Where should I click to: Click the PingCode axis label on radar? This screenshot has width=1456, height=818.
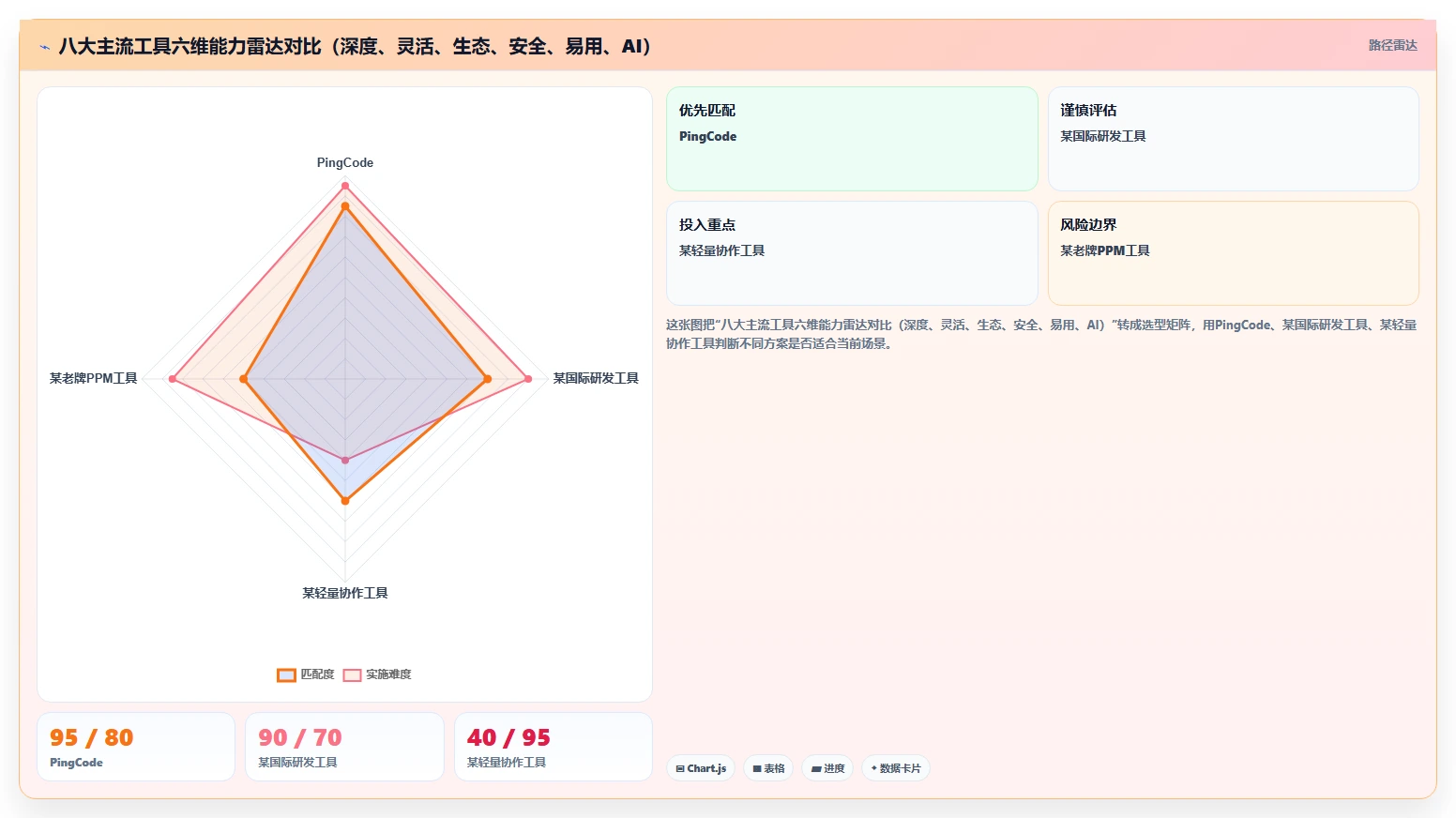(345, 163)
